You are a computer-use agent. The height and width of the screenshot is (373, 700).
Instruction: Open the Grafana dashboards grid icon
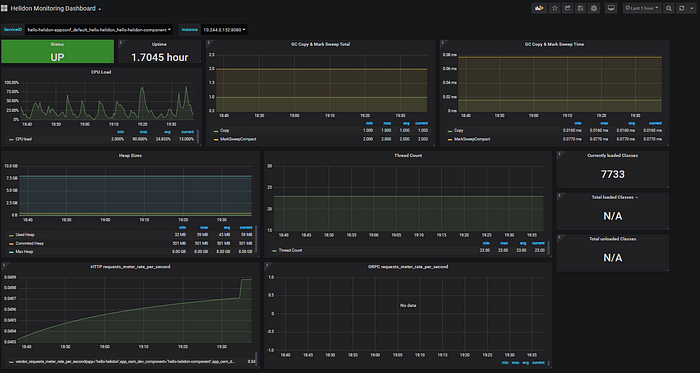pos(4,8)
